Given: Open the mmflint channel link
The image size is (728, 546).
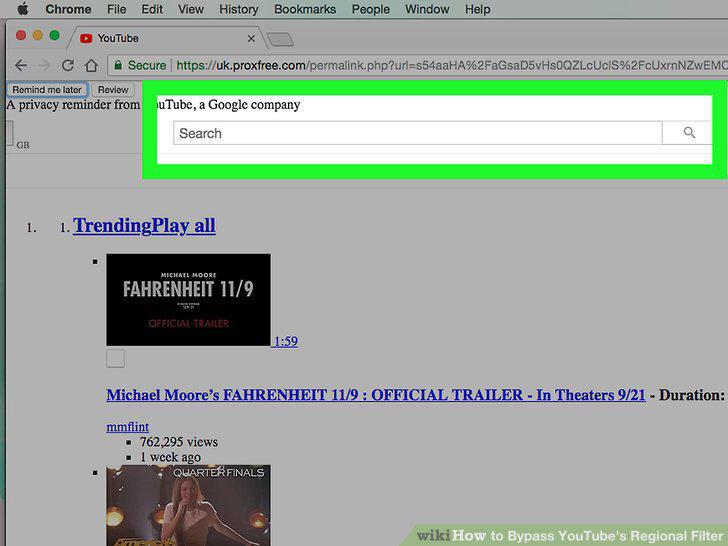Looking at the screenshot, I should coord(128,427).
